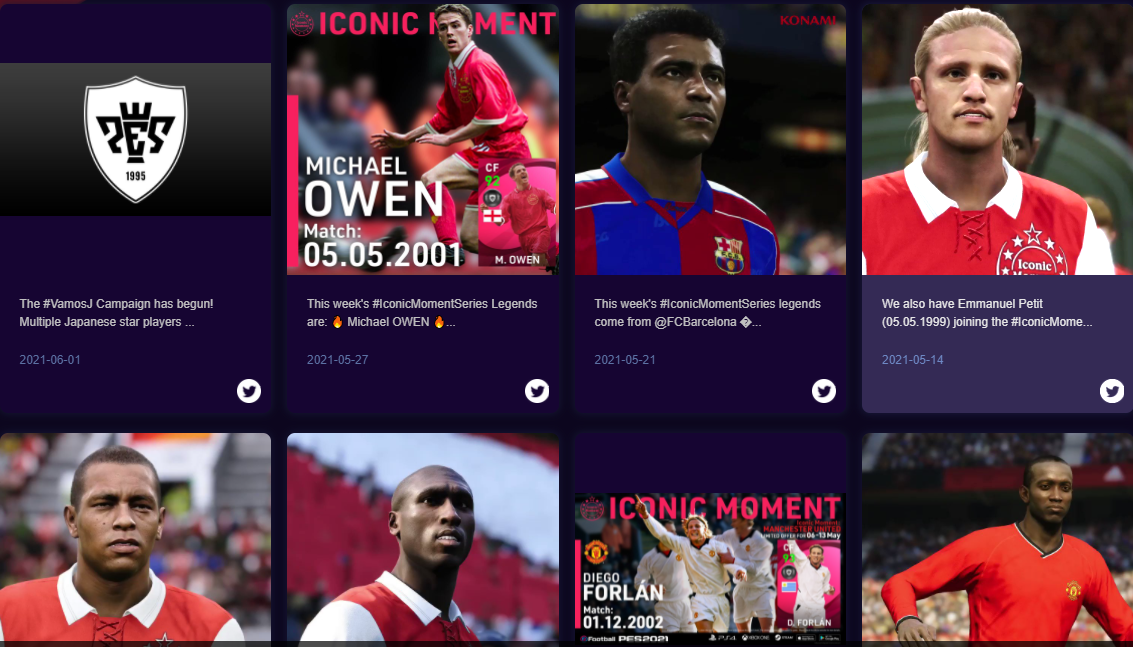Click the 2021-05-14 post date
The image size is (1133, 647).
912,359
